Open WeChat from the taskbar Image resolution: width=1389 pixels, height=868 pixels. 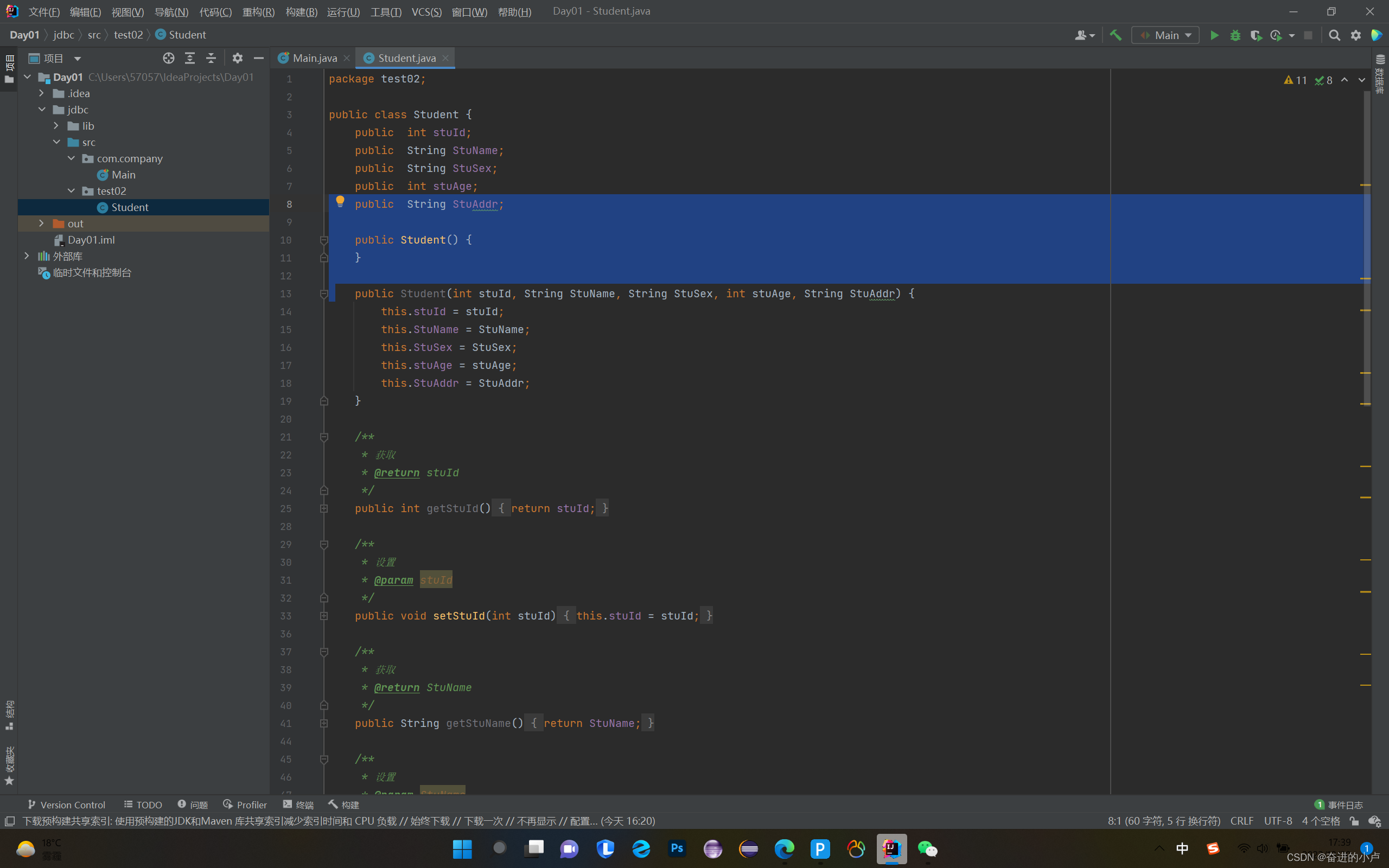tap(927, 848)
